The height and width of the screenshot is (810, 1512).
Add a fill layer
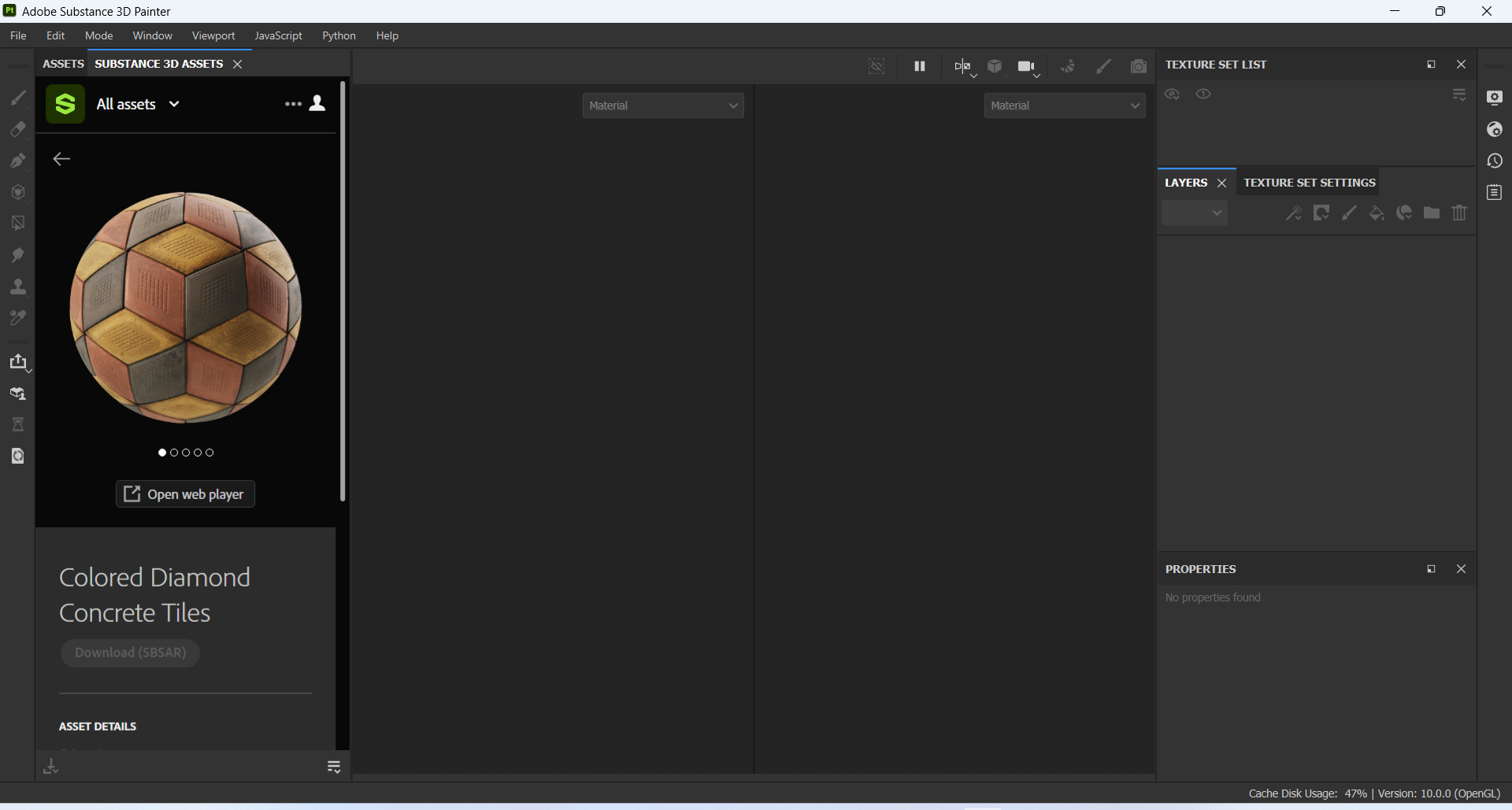click(1377, 213)
